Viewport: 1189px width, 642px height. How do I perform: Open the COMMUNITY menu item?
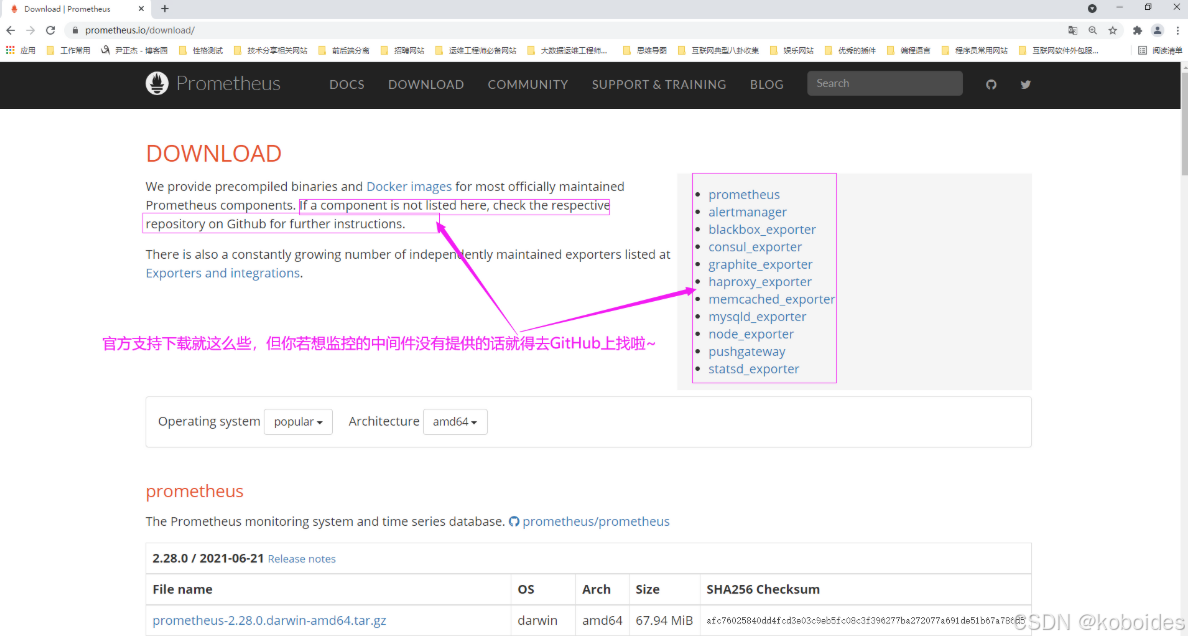coord(528,85)
